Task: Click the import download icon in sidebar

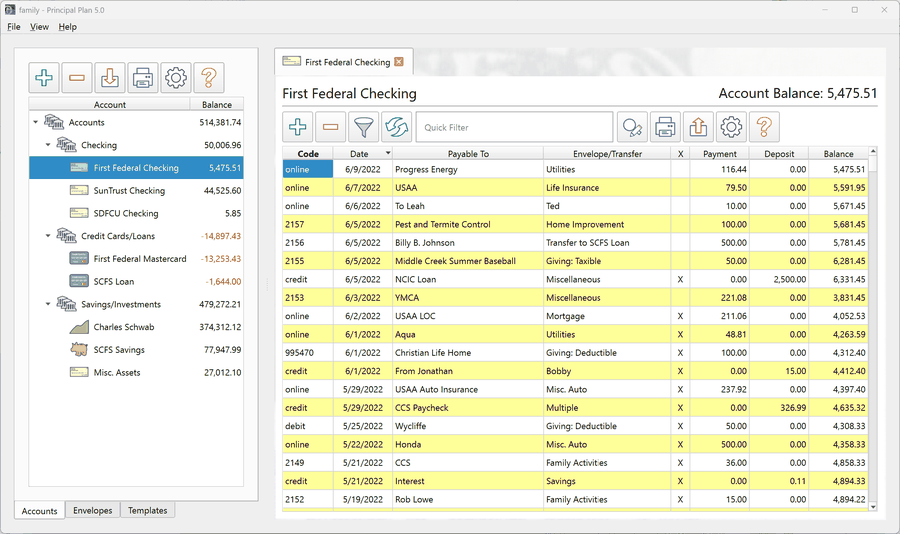Action: click(110, 78)
